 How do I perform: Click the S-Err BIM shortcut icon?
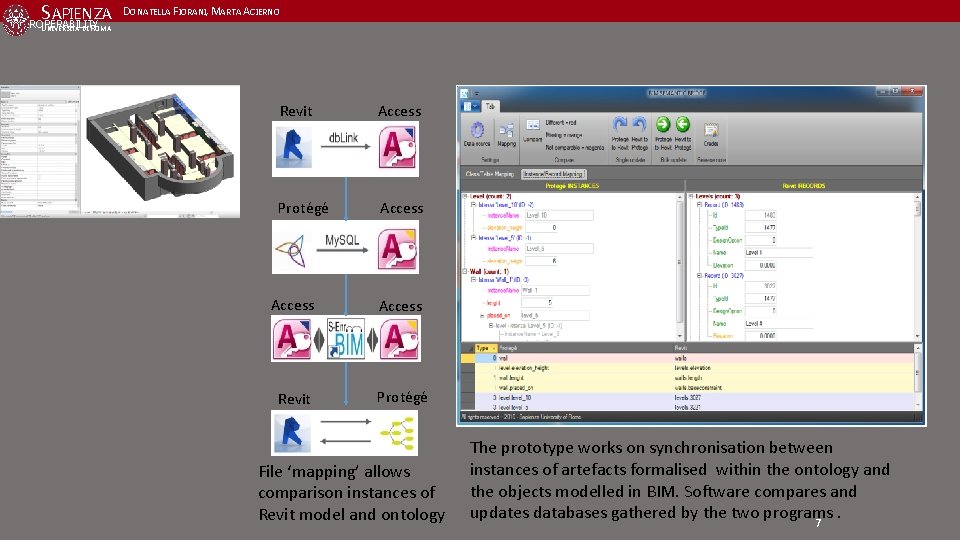345,338
